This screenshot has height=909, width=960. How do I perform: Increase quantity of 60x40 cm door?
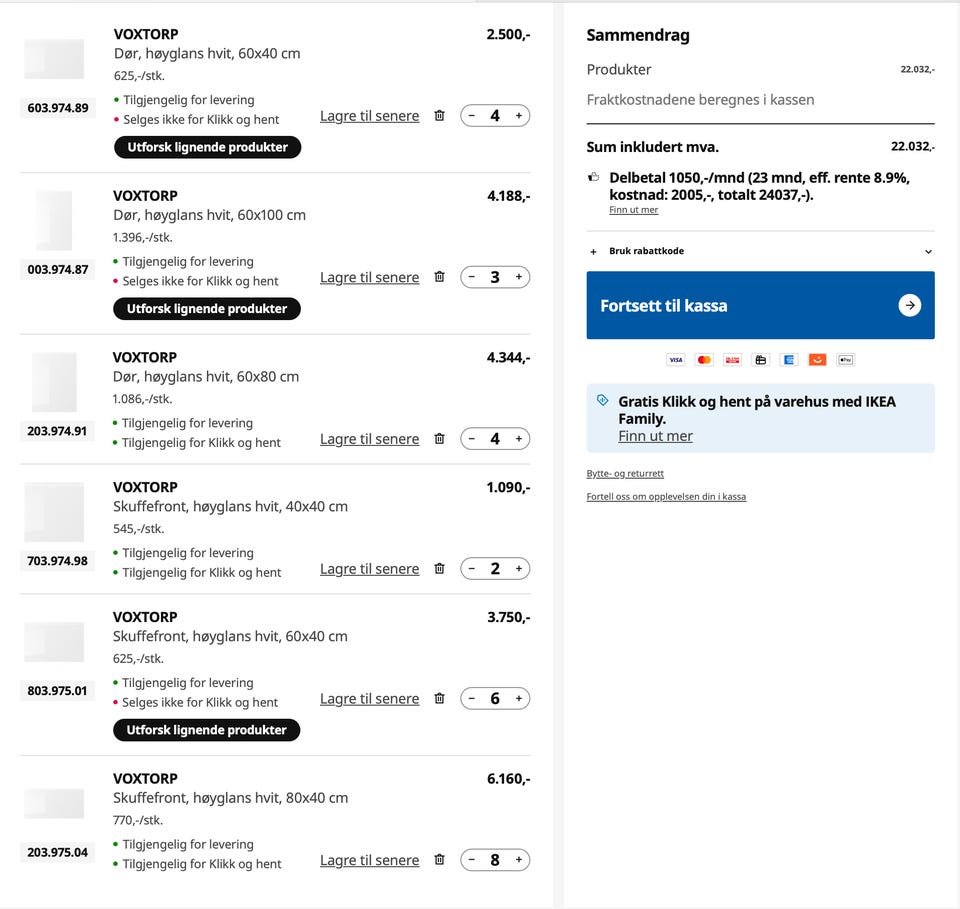click(x=518, y=116)
